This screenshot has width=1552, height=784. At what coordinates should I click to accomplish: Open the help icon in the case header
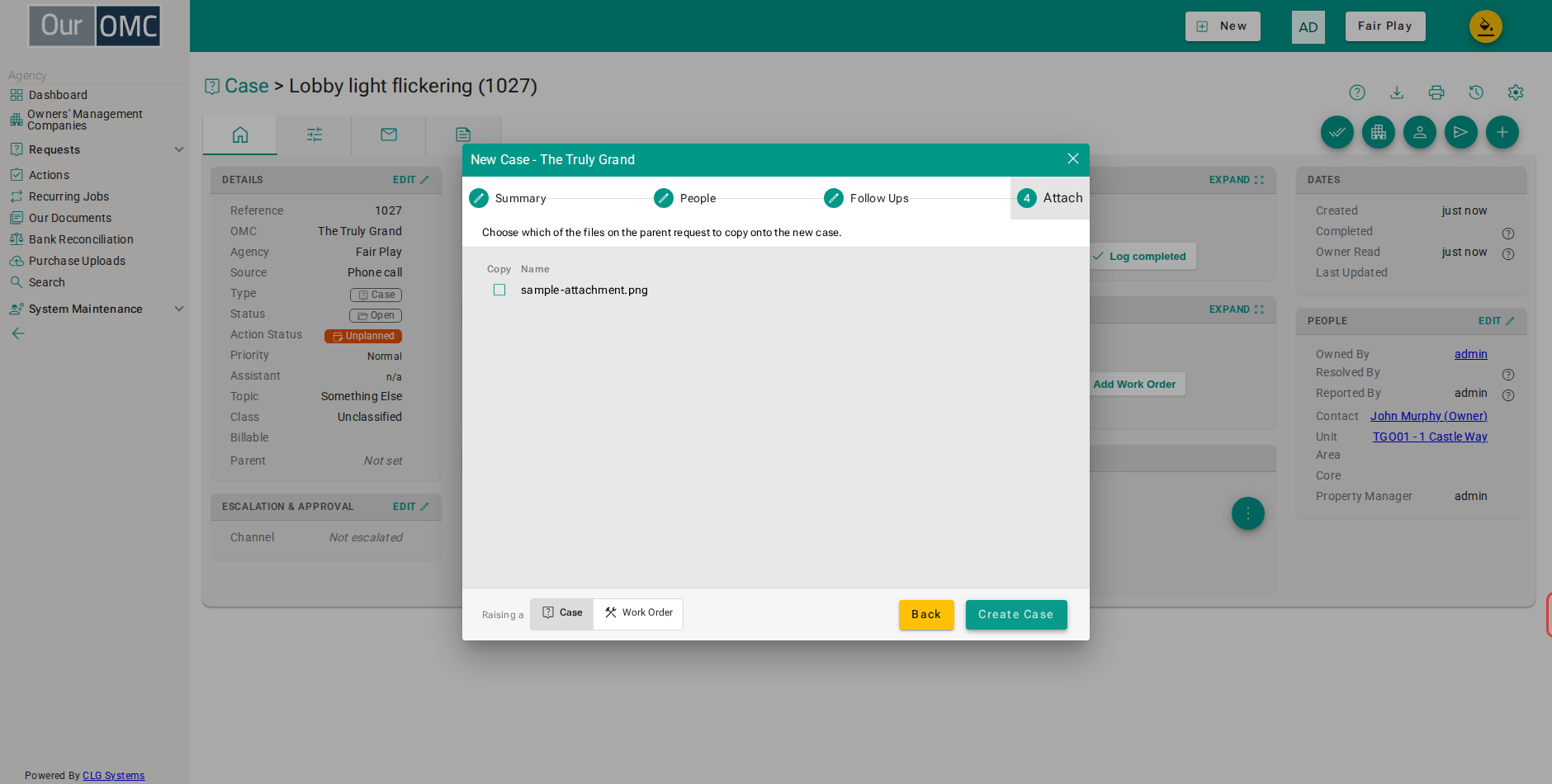pos(1357,92)
